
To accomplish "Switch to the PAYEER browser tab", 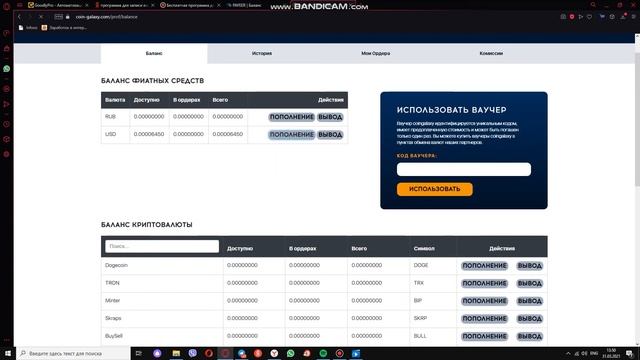I will [244, 5].
